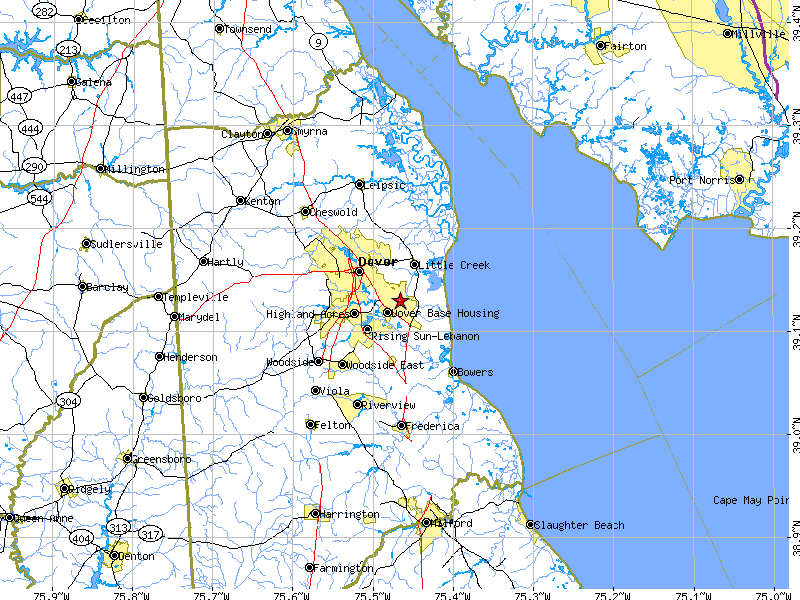Select the Sudlersville town label
800x600 pixels.
pyautogui.click(x=128, y=243)
